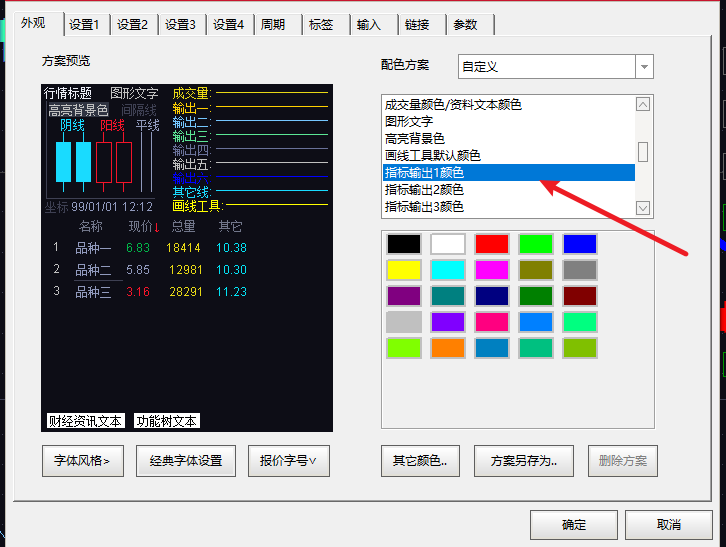Select the 外观 tab
This screenshot has height=547, width=726.
click(x=39, y=23)
